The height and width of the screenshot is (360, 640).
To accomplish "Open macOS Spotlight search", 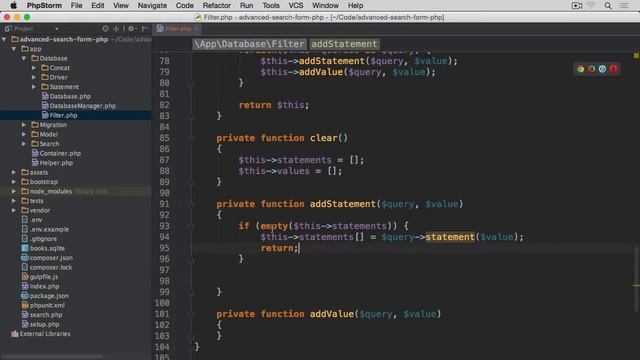I will [608, 6].
